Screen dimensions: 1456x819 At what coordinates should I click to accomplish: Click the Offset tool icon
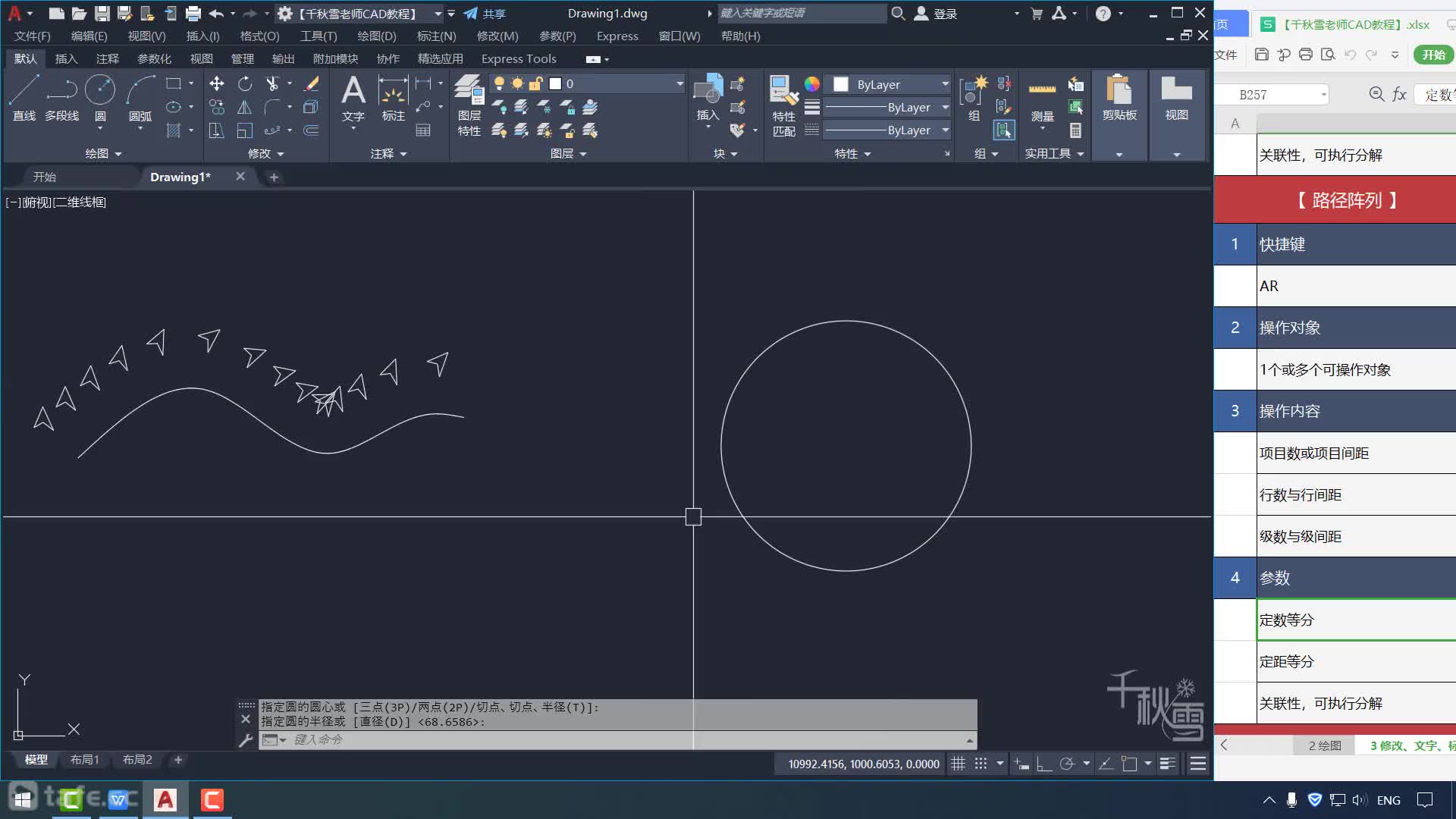point(311,130)
